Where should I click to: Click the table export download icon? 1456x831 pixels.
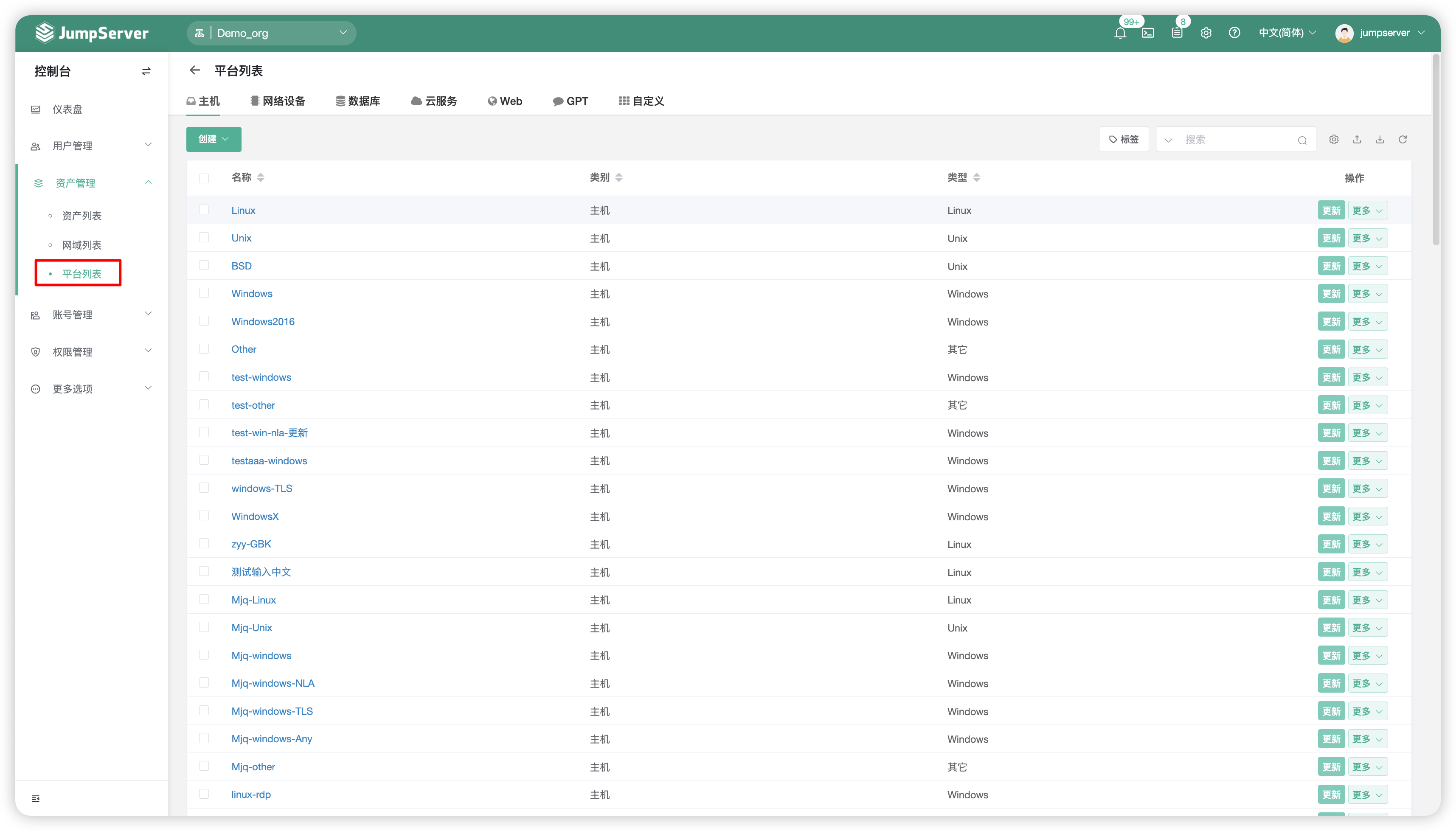tap(1380, 139)
